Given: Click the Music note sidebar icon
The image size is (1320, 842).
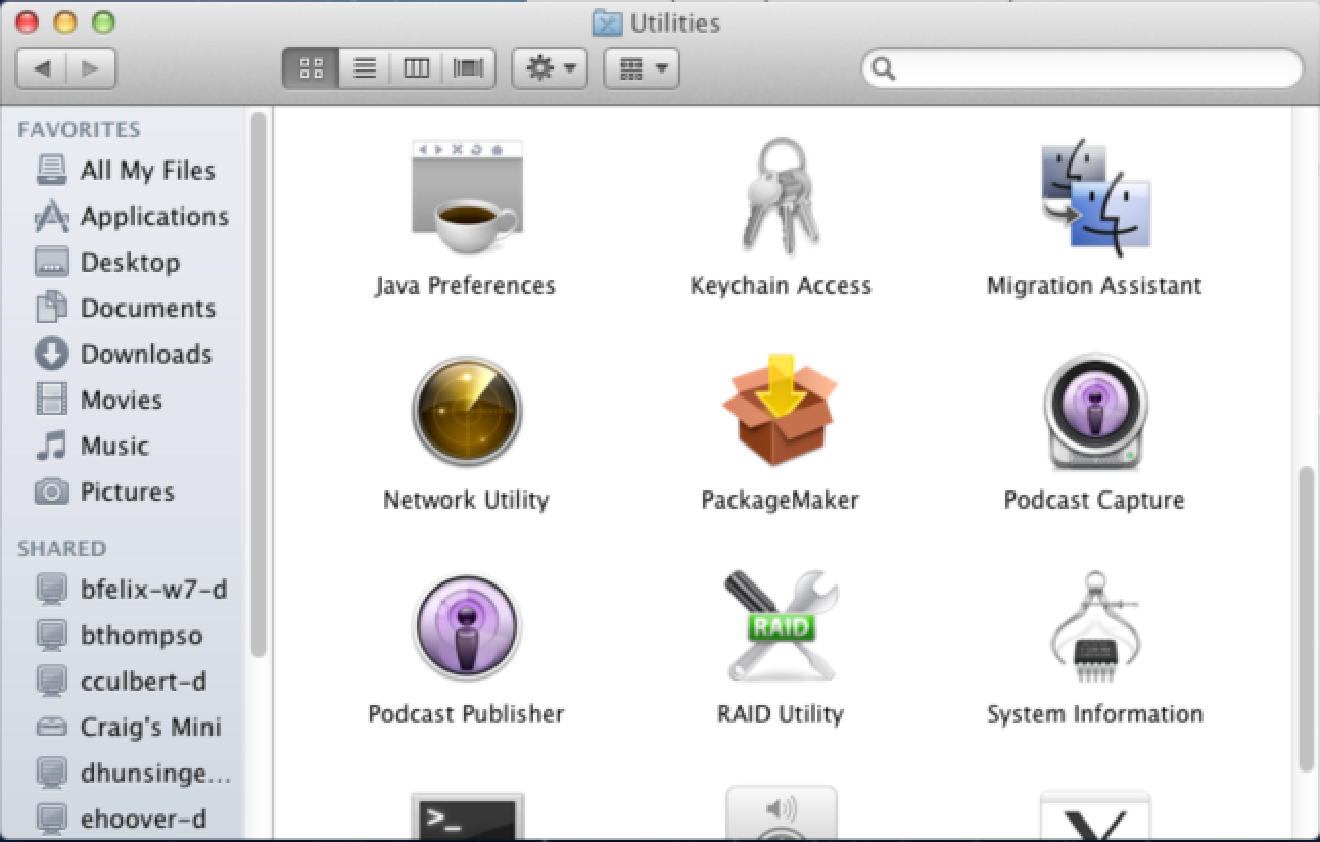Looking at the screenshot, I should [52, 446].
